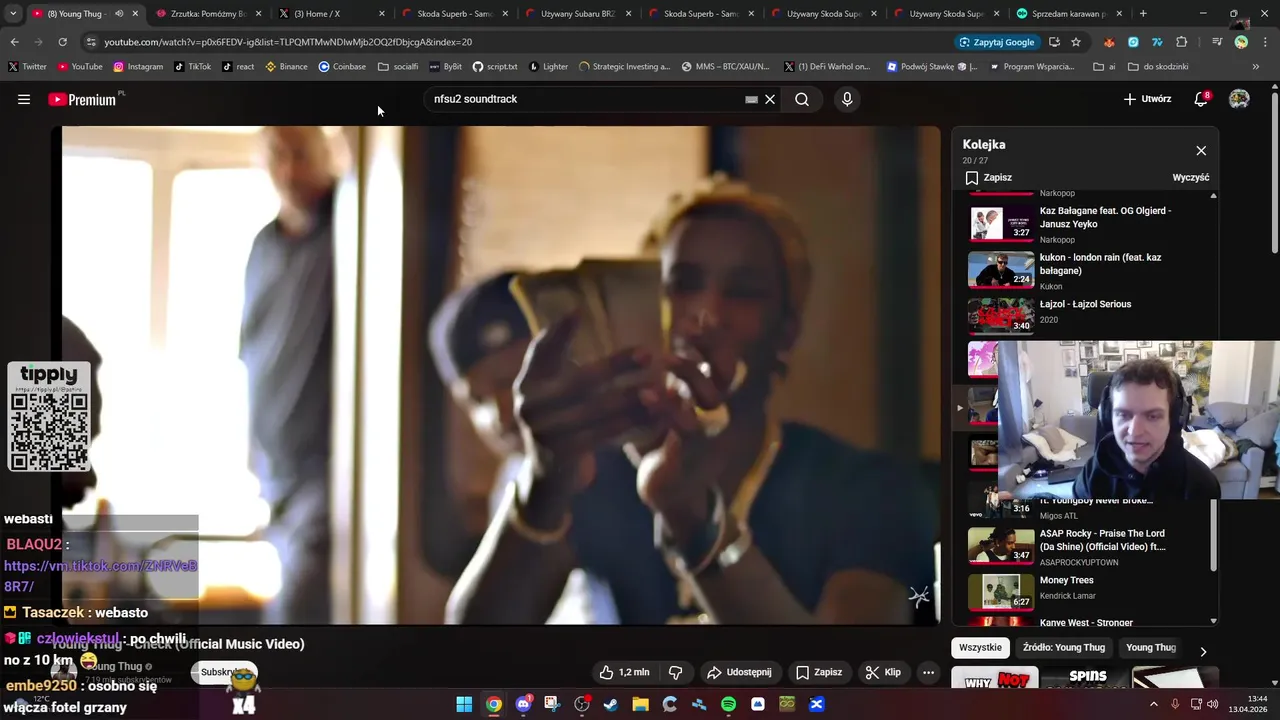
Task: Dislike the Young Thug video
Action: click(x=675, y=672)
